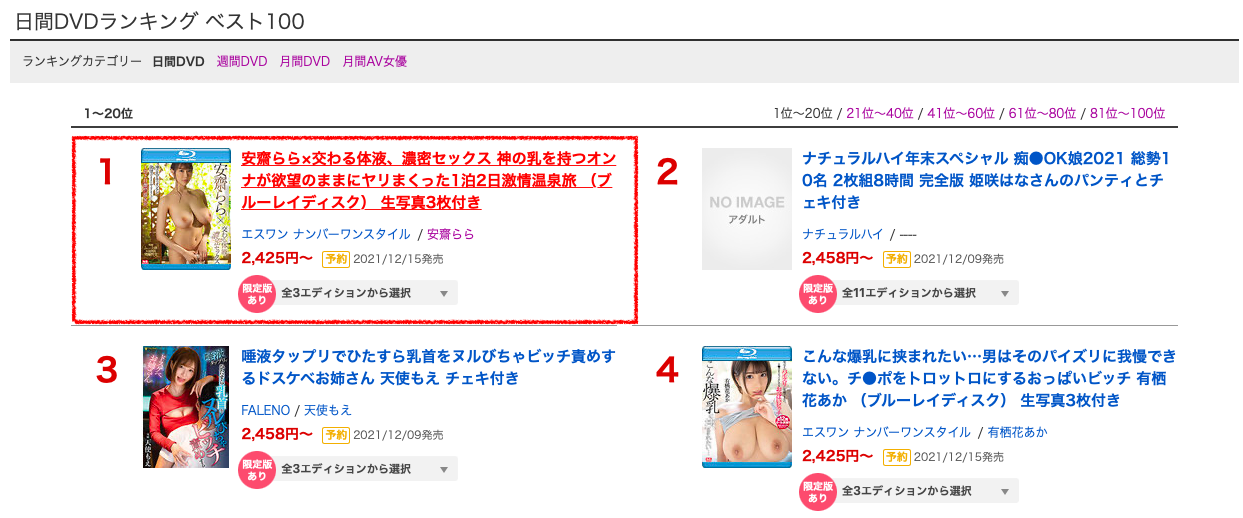Screen dimensions: 1243x518
Task: Expand the edition selector for rank 4 item
Action: tap(927, 491)
